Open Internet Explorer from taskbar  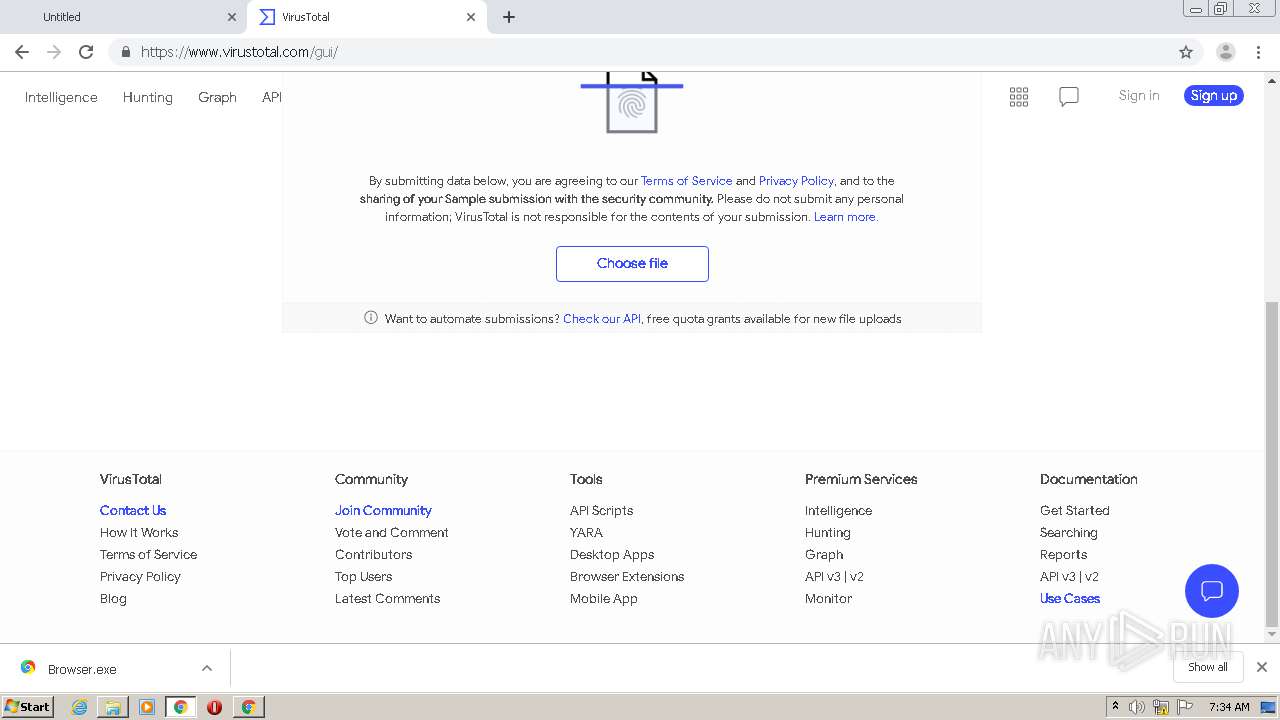(79, 707)
